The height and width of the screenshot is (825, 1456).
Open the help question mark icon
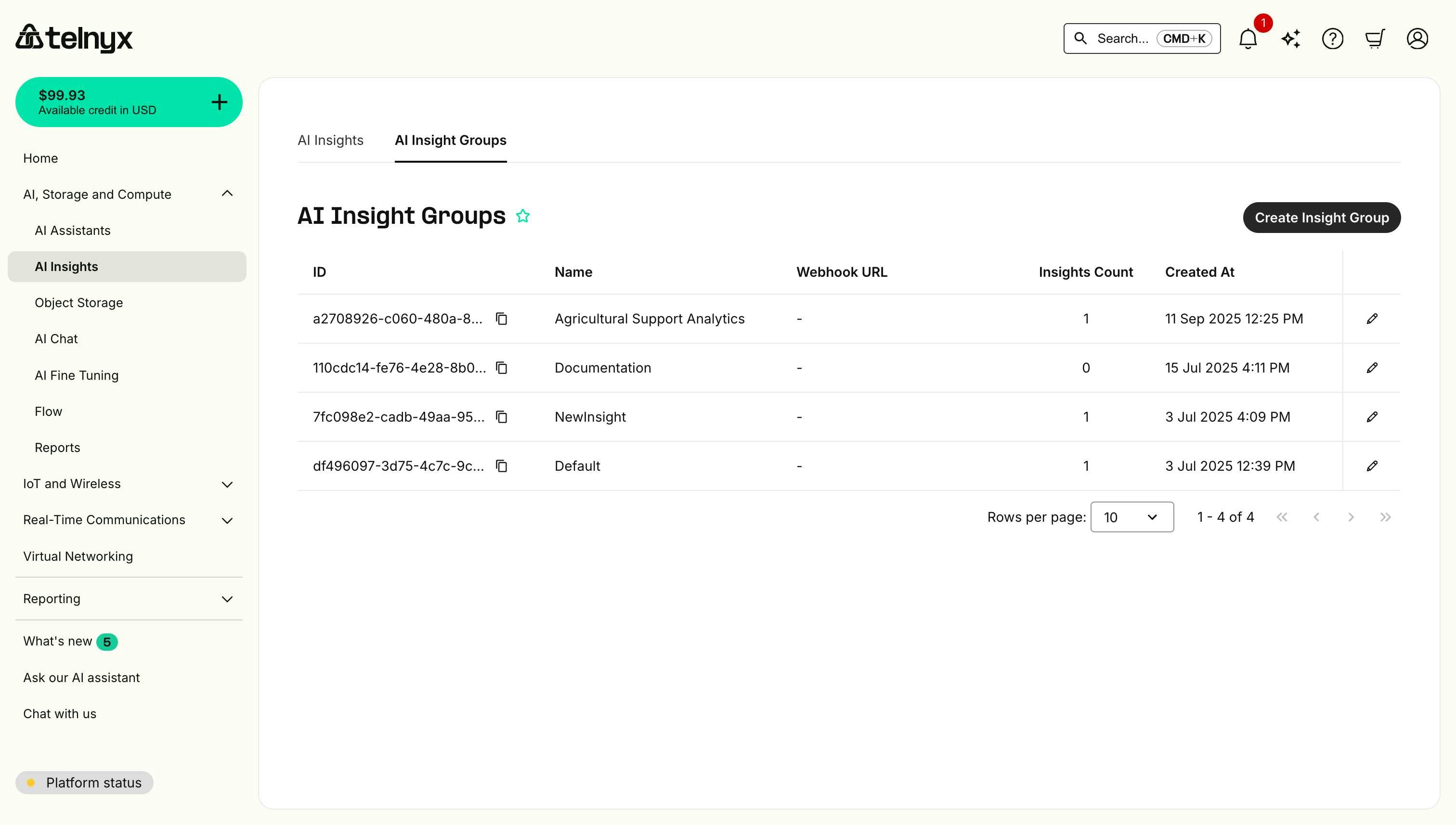point(1332,38)
